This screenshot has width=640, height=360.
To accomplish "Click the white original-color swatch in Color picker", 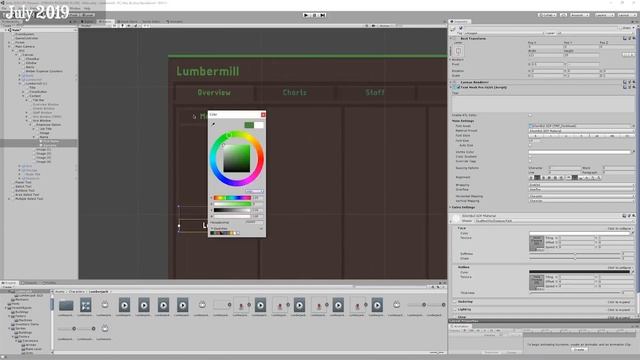I will coord(259,125).
